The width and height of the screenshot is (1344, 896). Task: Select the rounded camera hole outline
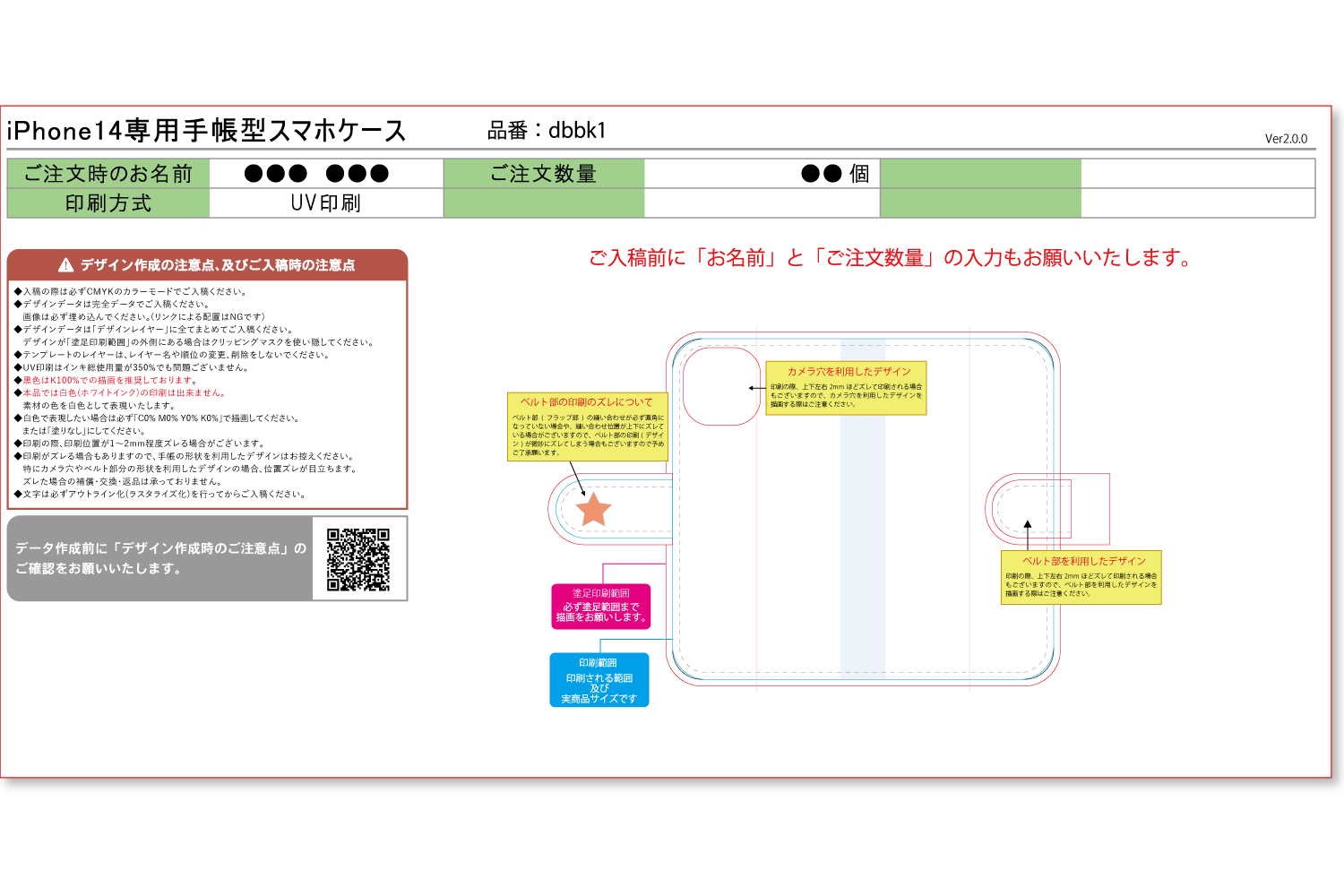click(x=722, y=386)
